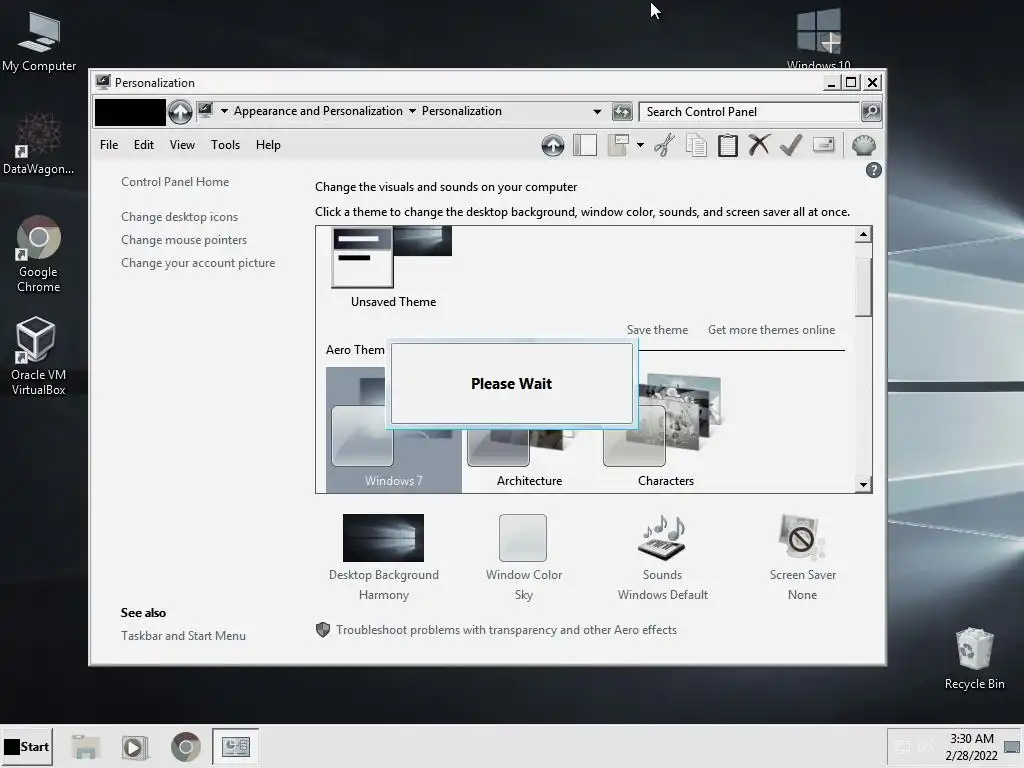Open the Tools menu
The image size is (1024, 768).
pos(225,145)
